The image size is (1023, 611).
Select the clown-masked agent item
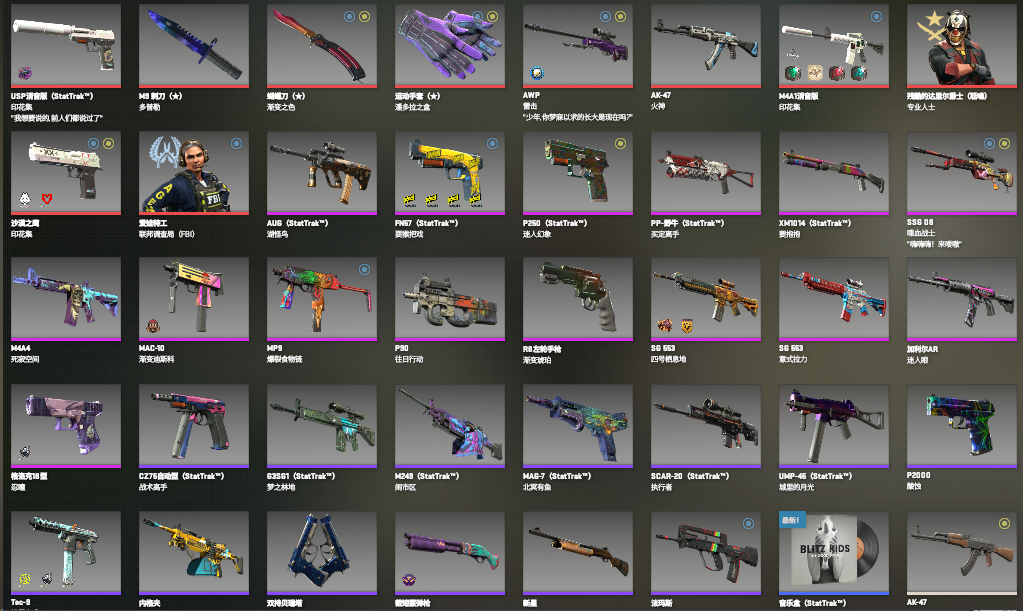[x=961, y=46]
